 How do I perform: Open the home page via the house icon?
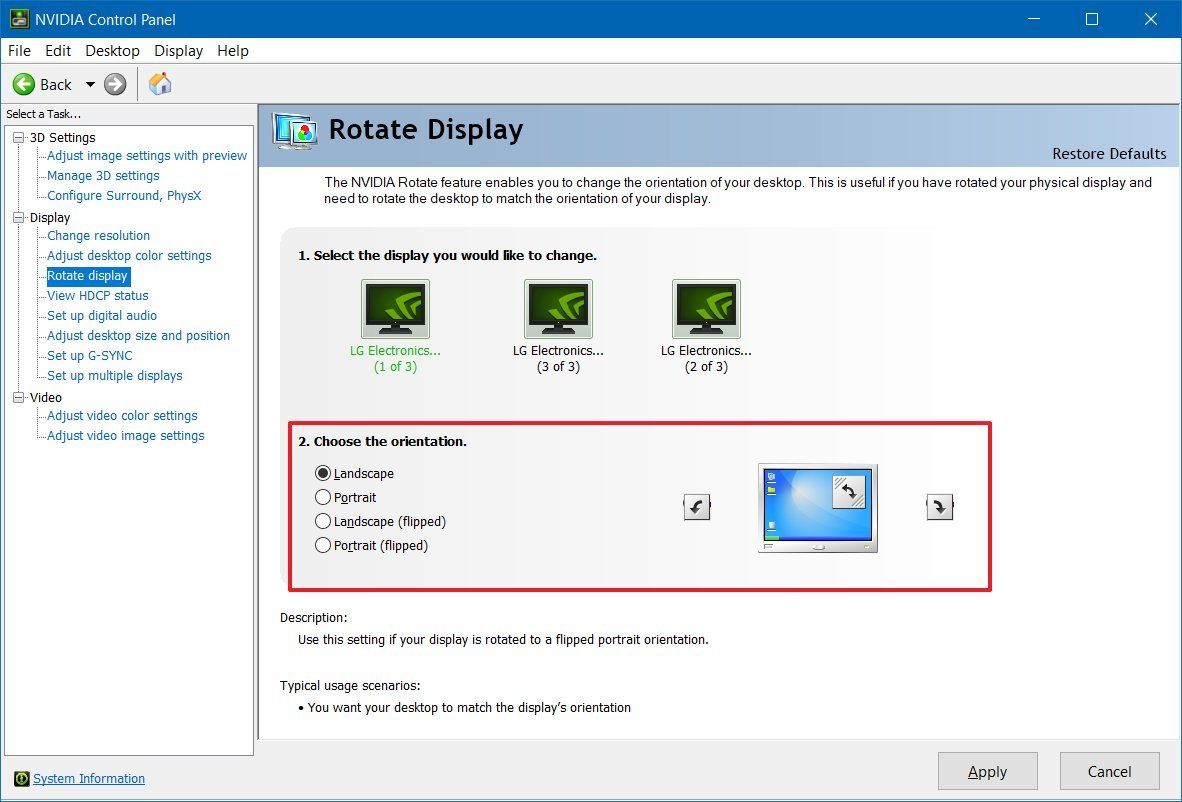coord(158,84)
